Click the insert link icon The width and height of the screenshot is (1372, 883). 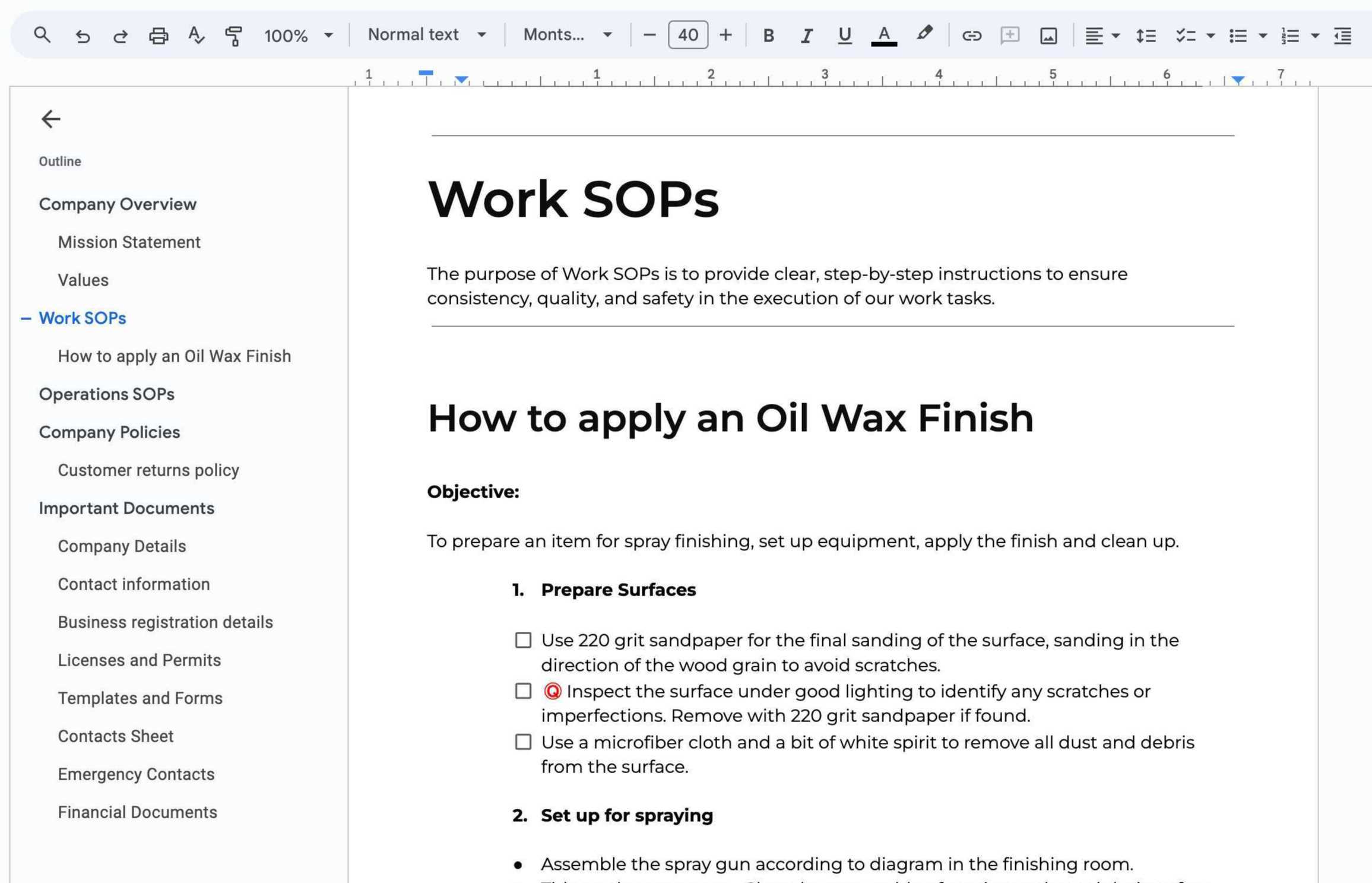pyautogui.click(x=971, y=36)
